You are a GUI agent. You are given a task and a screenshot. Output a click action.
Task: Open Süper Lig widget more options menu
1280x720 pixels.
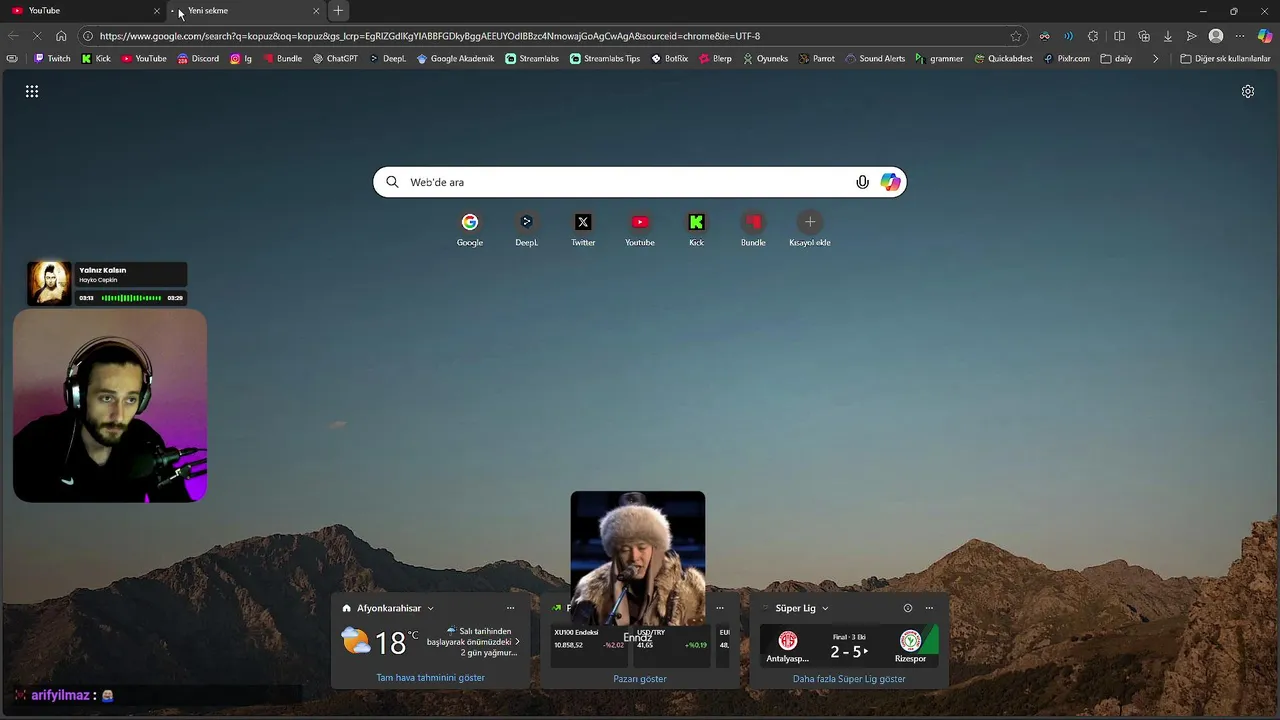[x=929, y=608]
